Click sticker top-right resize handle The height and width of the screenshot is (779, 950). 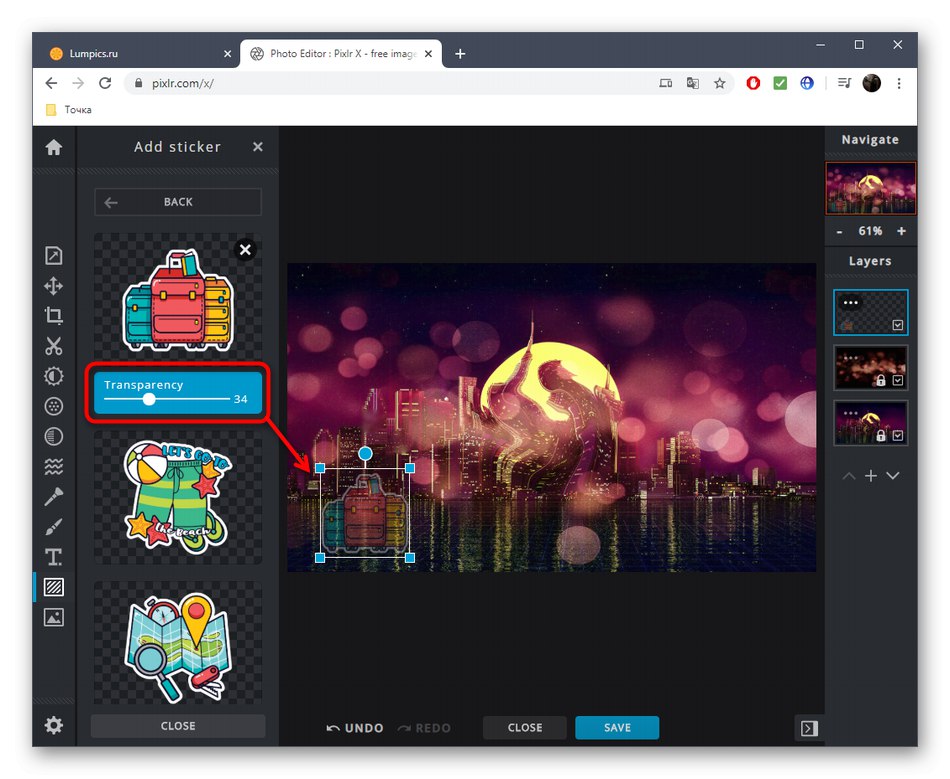click(x=410, y=468)
